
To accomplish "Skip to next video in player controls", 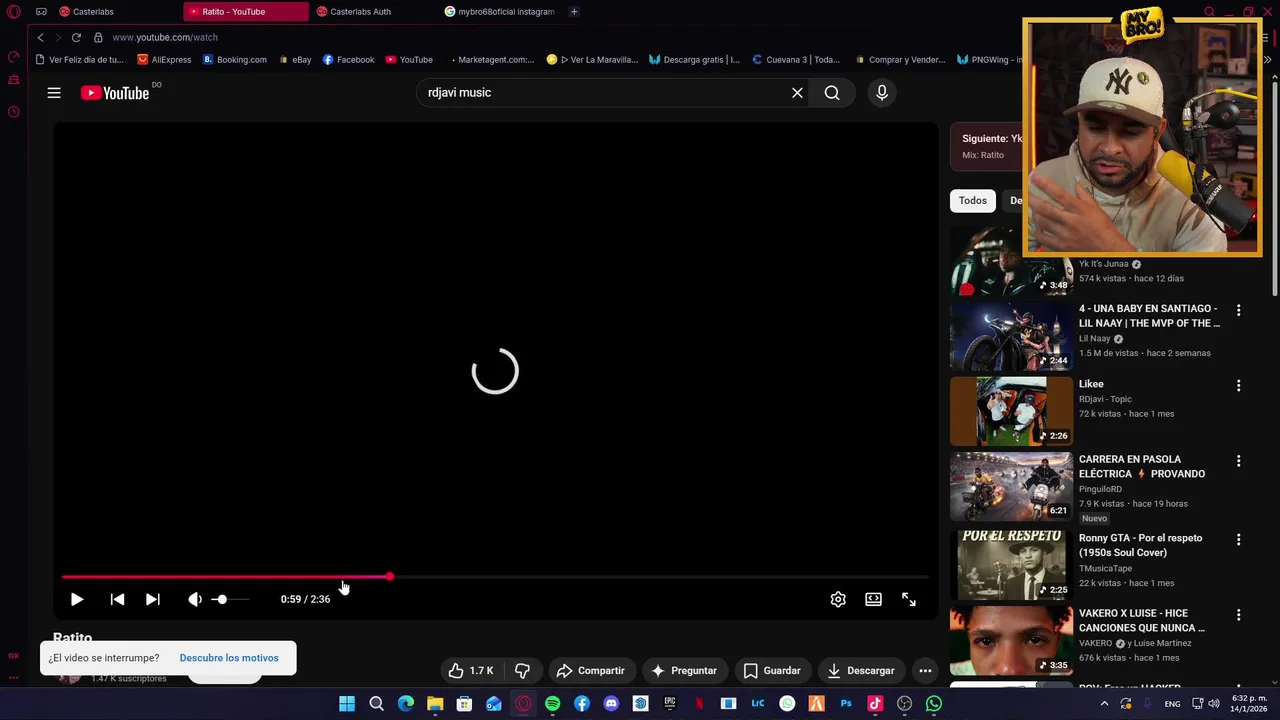I will pos(152,599).
